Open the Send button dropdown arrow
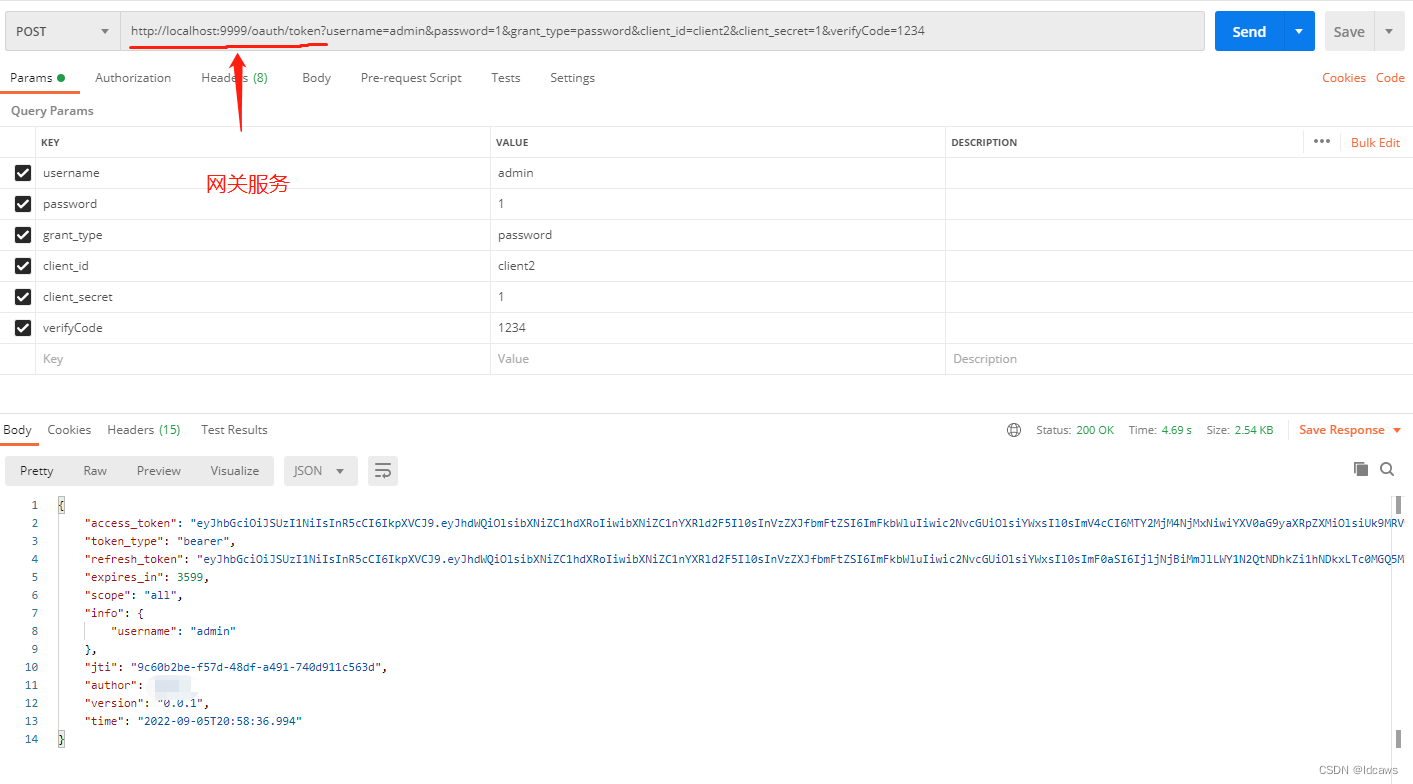Viewport: 1413px width, 784px height. click(x=1299, y=31)
